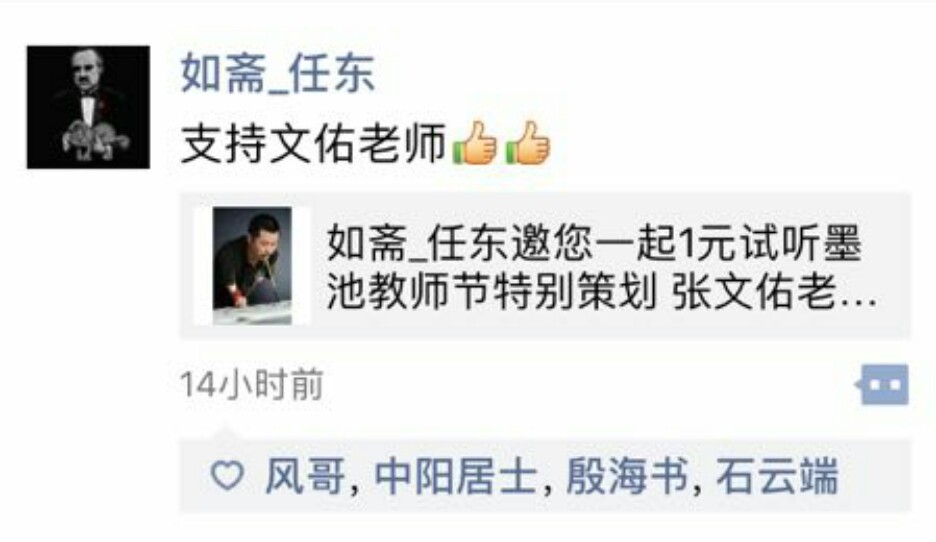Viewport: 936px width, 542px height.
Task: Open the shared link starting 如斋_任东邀您一起
Action: (x=546, y=266)
